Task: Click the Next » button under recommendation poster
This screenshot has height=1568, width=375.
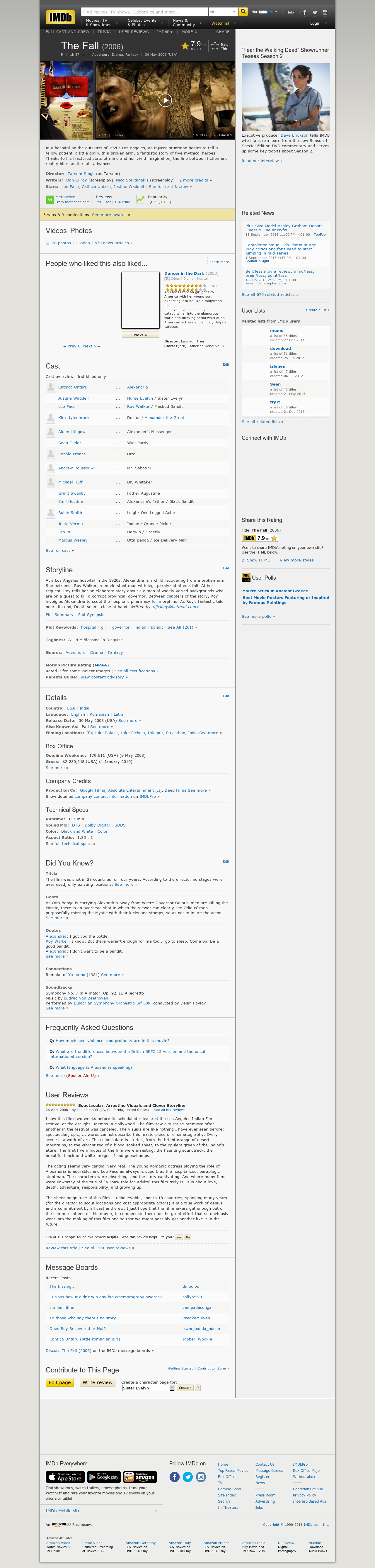Action: tap(140, 335)
